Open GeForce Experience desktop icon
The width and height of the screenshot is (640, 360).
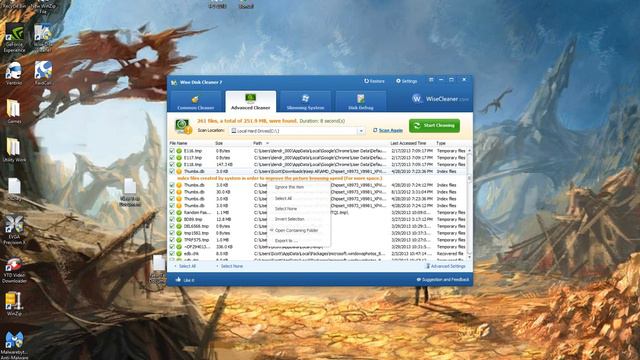pos(14,38)
